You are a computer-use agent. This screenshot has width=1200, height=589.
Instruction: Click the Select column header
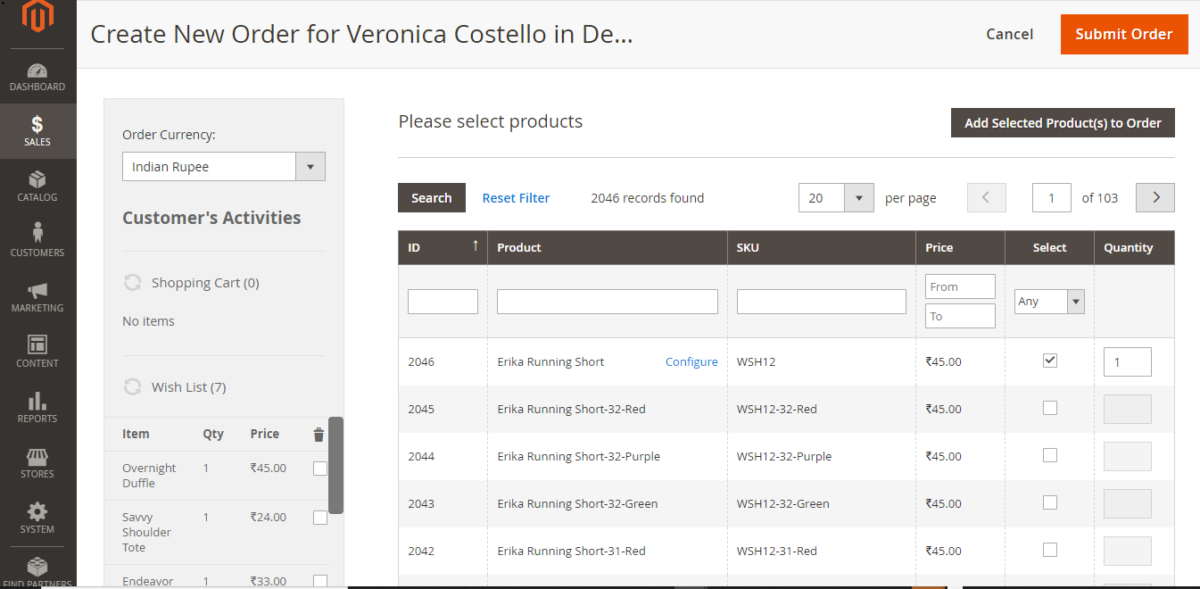coord(1049,248)
